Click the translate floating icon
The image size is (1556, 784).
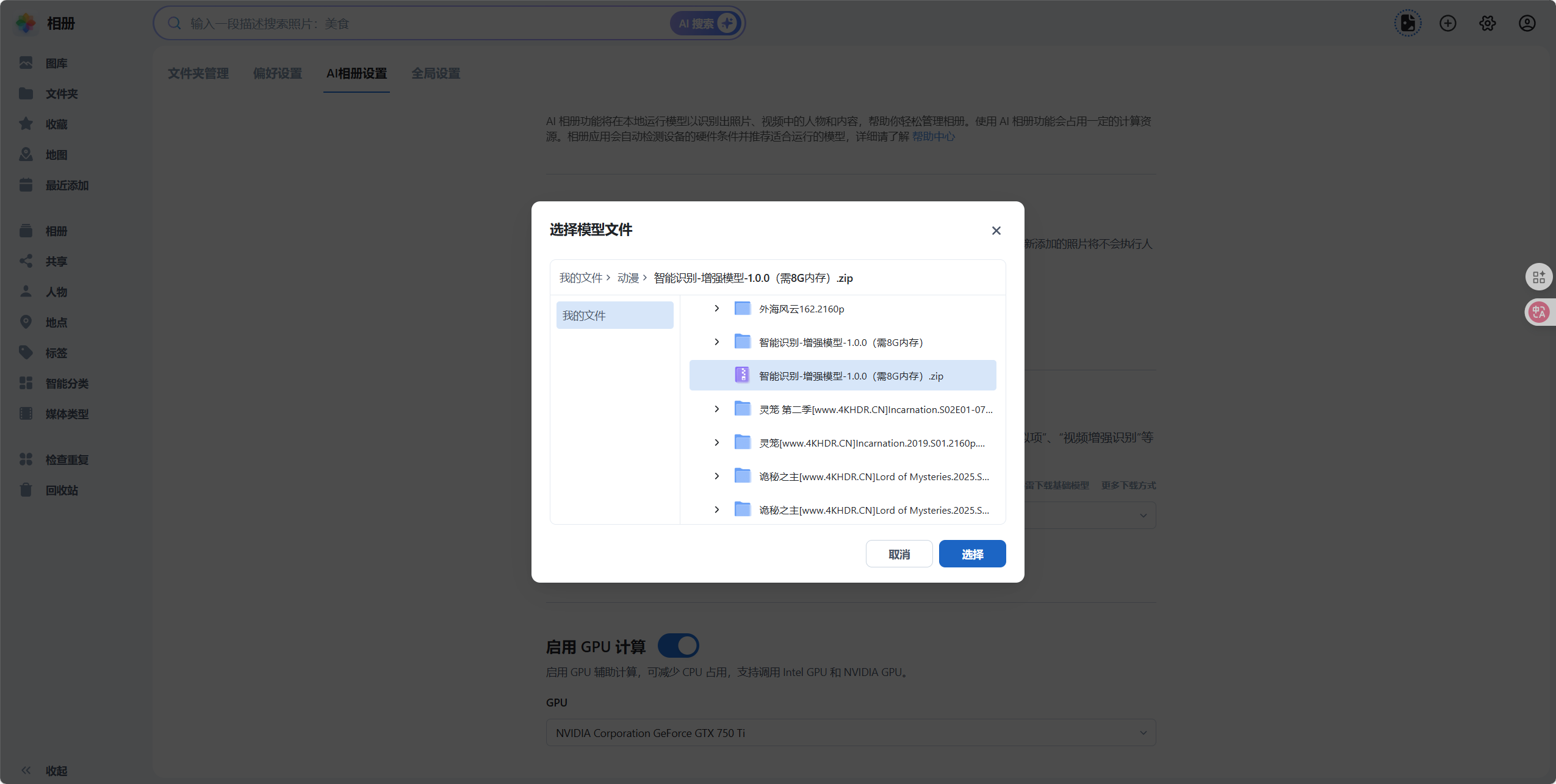[x=1539, y=312]
